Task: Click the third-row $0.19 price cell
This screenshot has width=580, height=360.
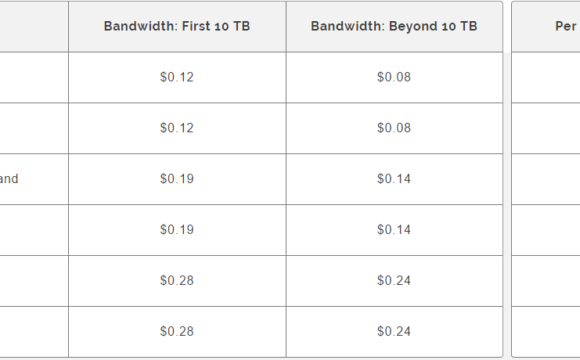Action: 177,179
